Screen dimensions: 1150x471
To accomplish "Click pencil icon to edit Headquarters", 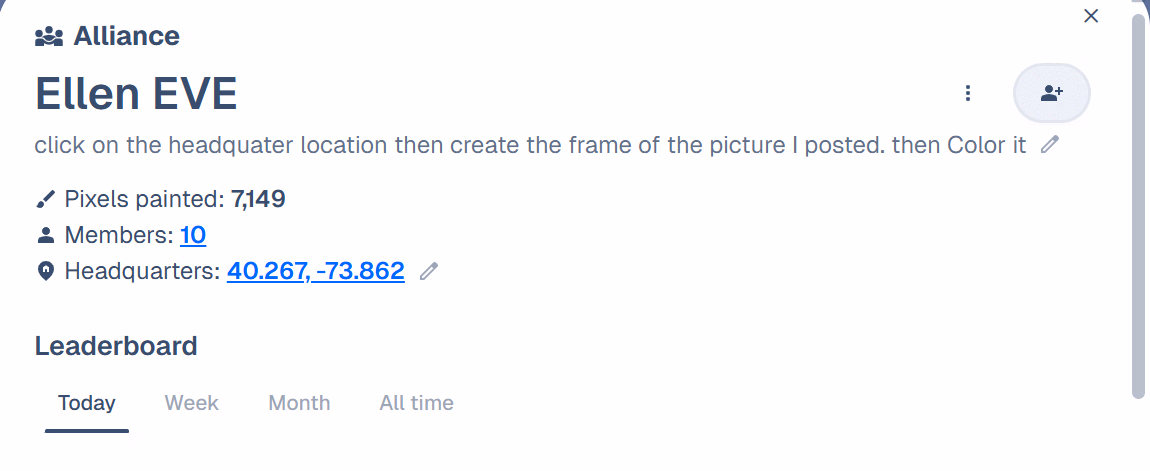I will [429, 271].
